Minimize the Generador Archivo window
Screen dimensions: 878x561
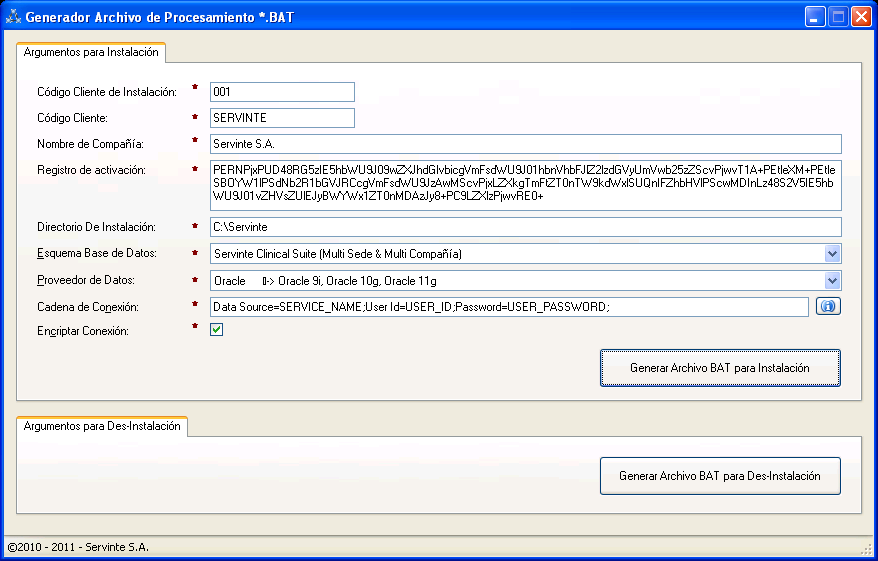pyautogui.click(x=815, y=17)
